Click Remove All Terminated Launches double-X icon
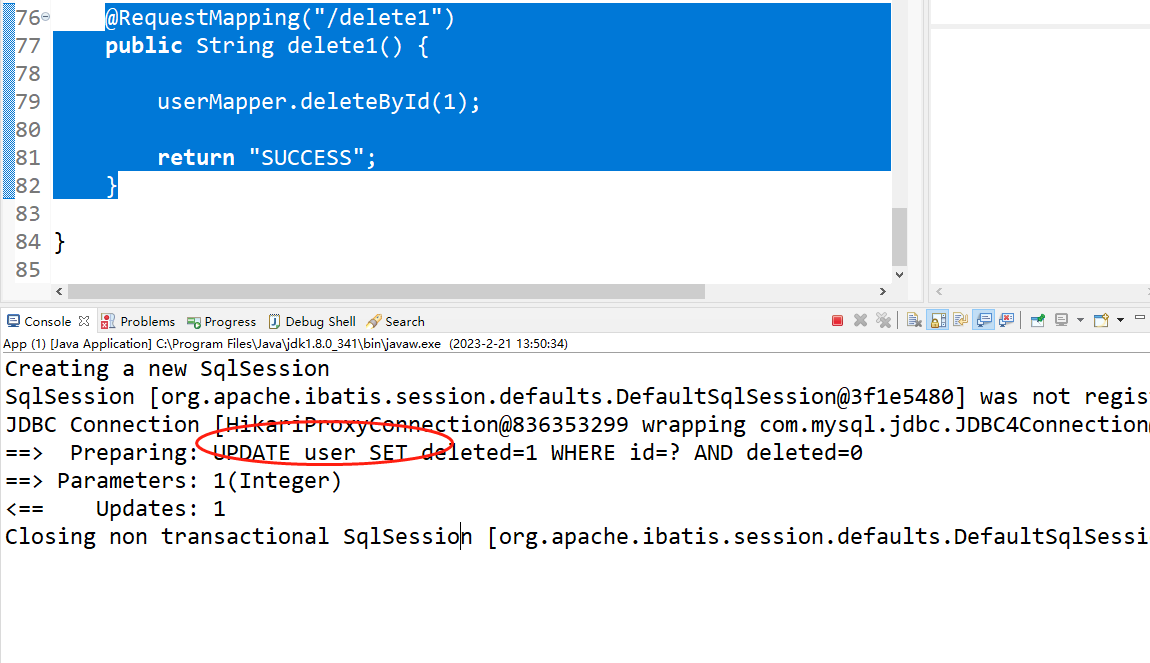The height and width of the screenshot is (663, 1150). (883, 320)
